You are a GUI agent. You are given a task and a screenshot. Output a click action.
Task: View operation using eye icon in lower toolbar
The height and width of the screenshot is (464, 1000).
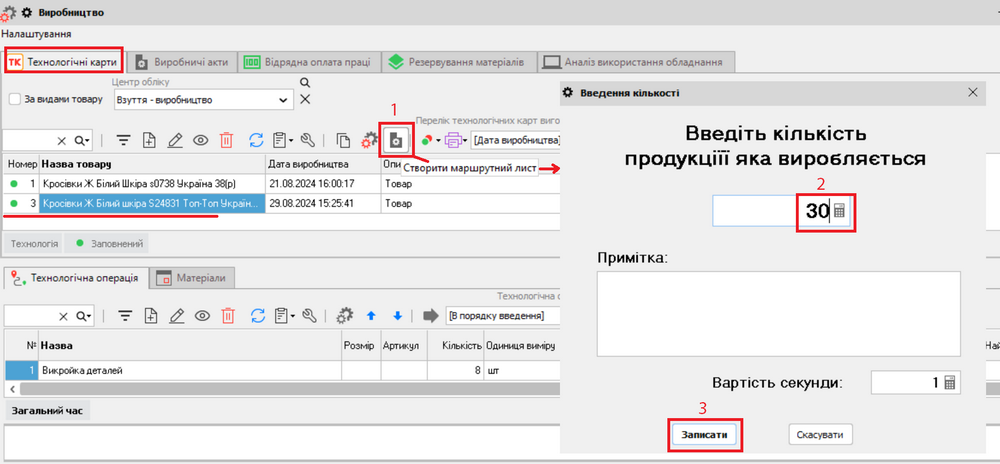pos(201,315)
